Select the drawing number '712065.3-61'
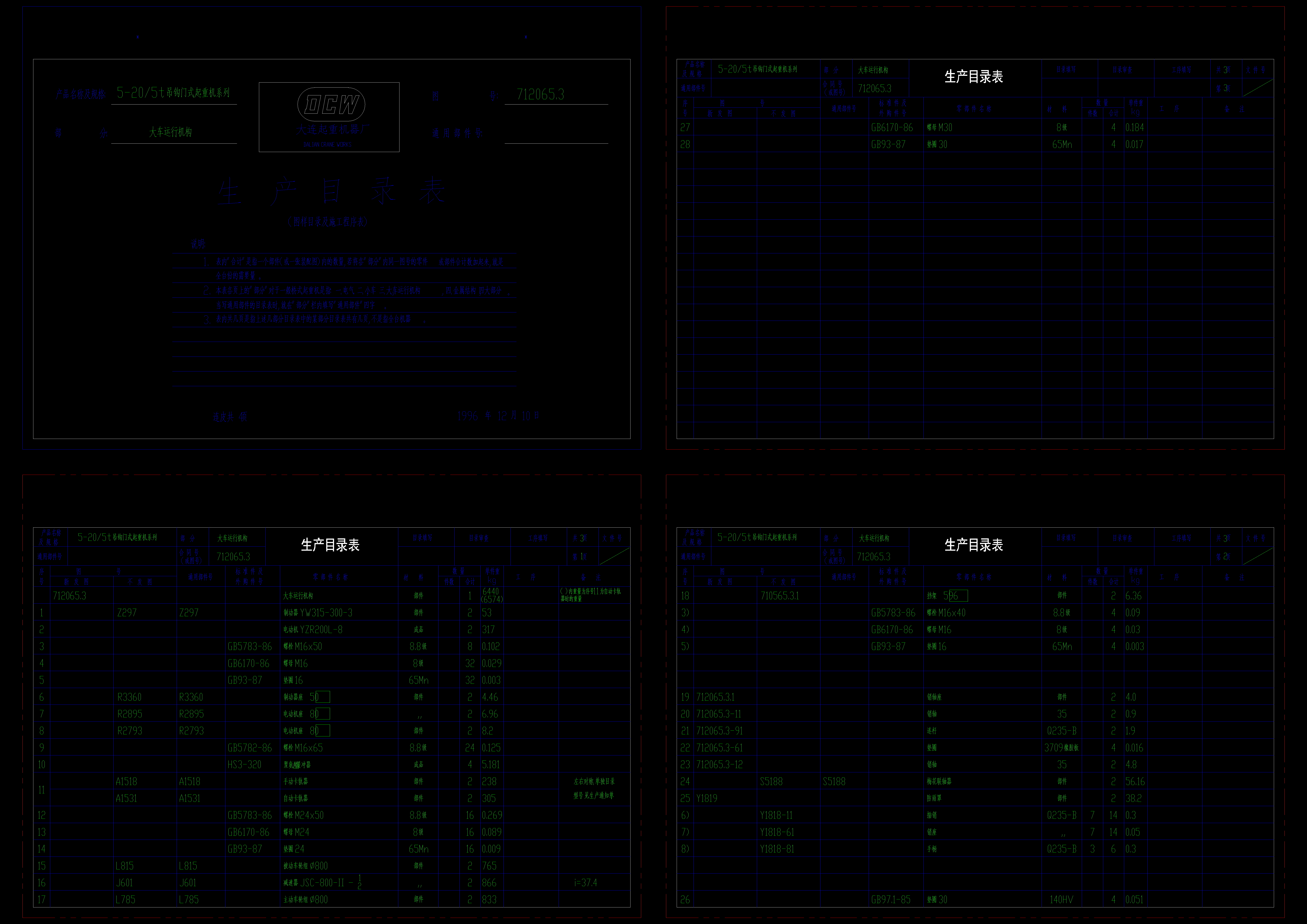1307x924 pixels. coord(720,748)
